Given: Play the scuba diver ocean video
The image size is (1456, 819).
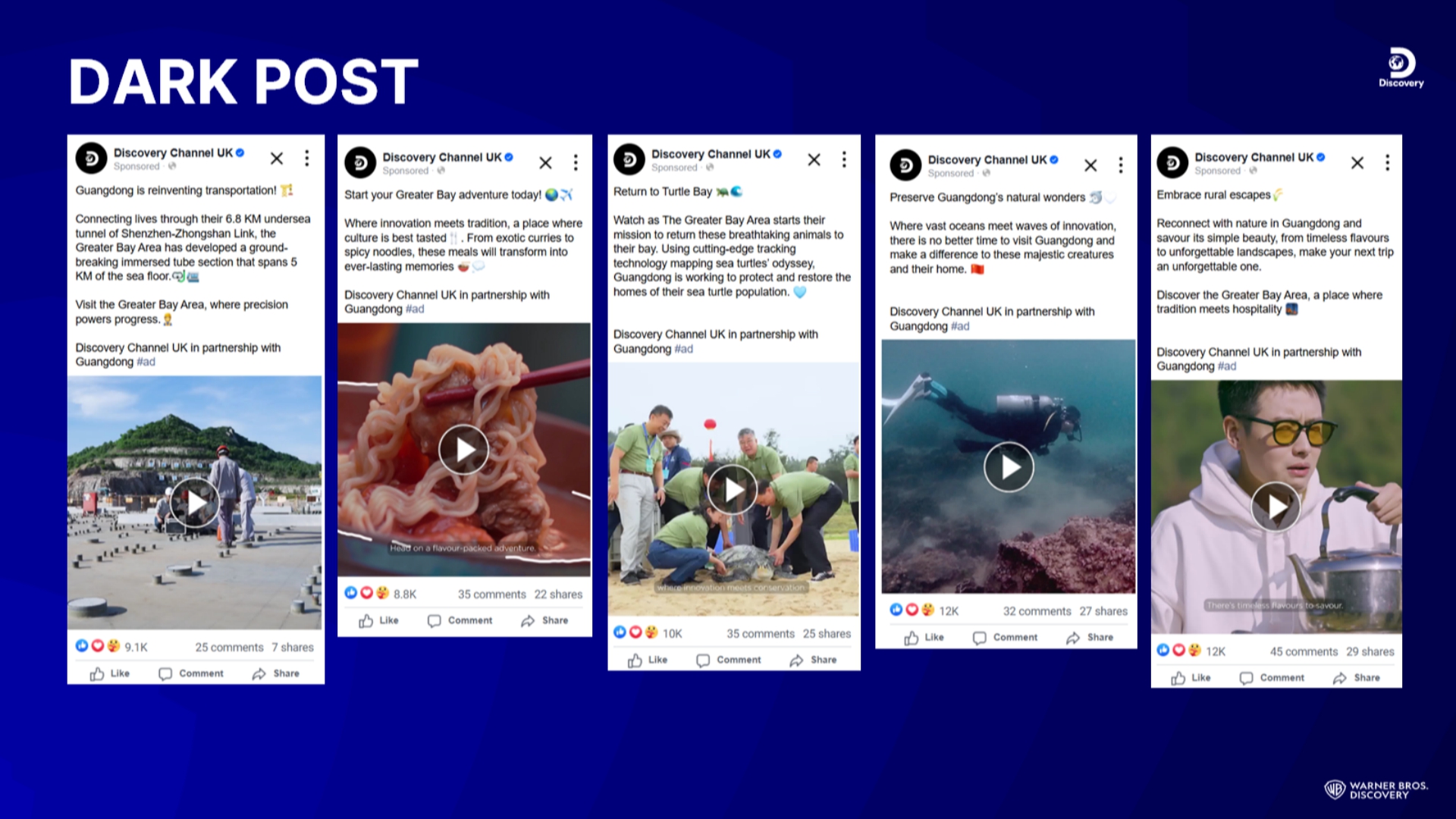Looking at the screenshot, I should click(1009, 467).
